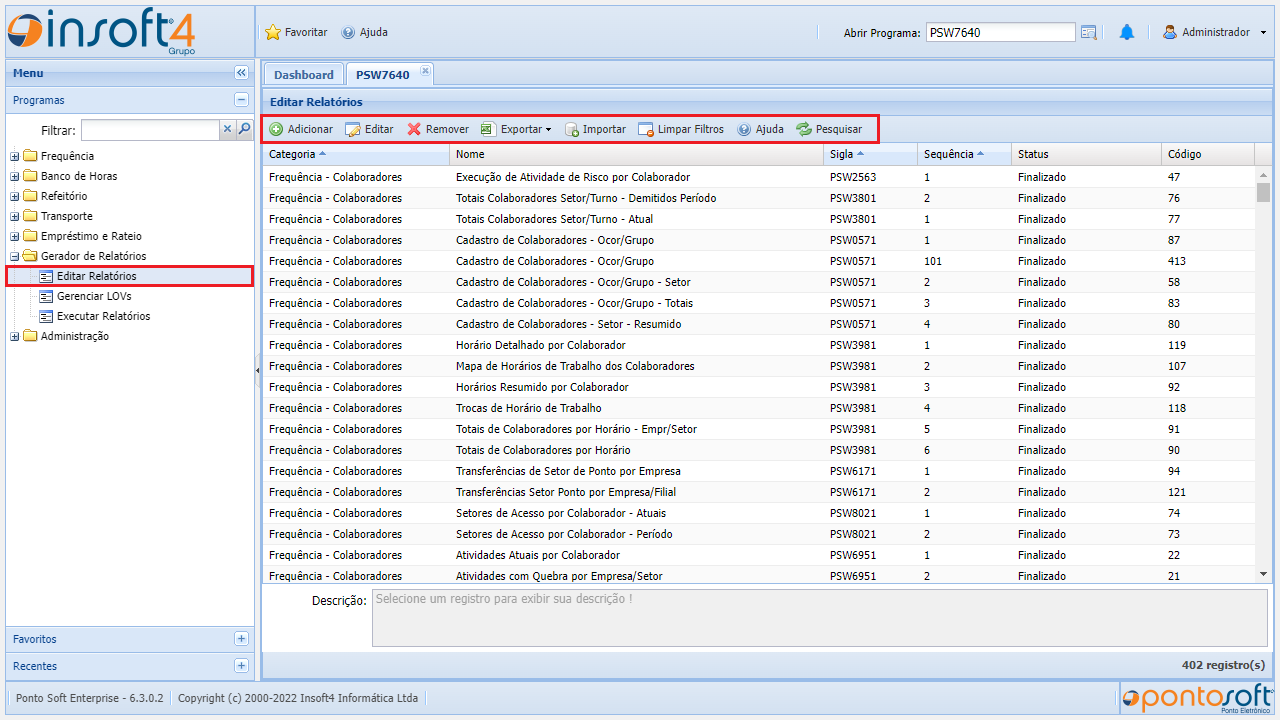Click the Pesquisar refresh icon

[804, 129]
